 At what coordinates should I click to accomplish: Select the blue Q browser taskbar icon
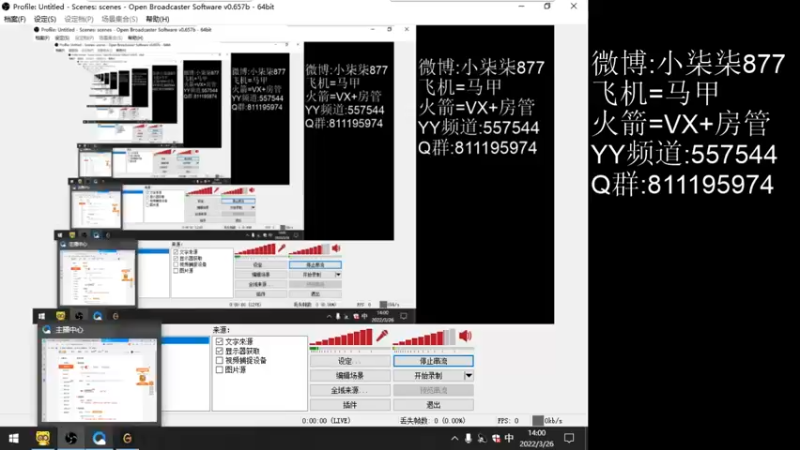(99, 438)
